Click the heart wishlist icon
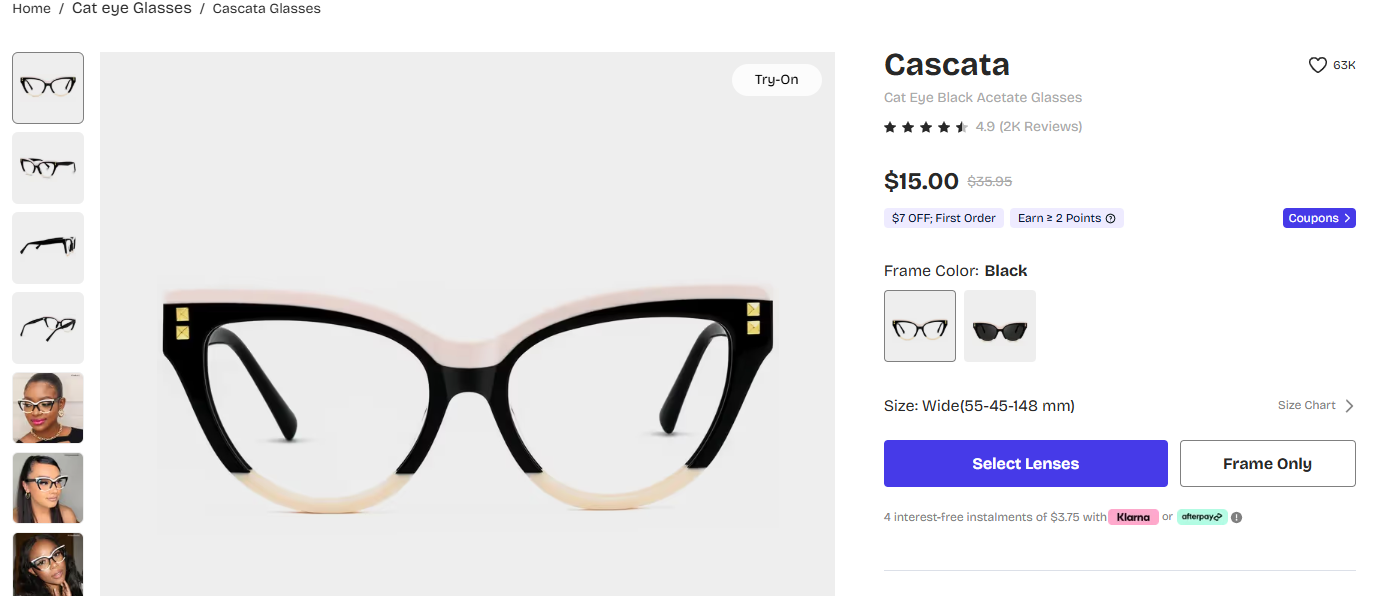Screen dimensions: 1382x596 1317,64
